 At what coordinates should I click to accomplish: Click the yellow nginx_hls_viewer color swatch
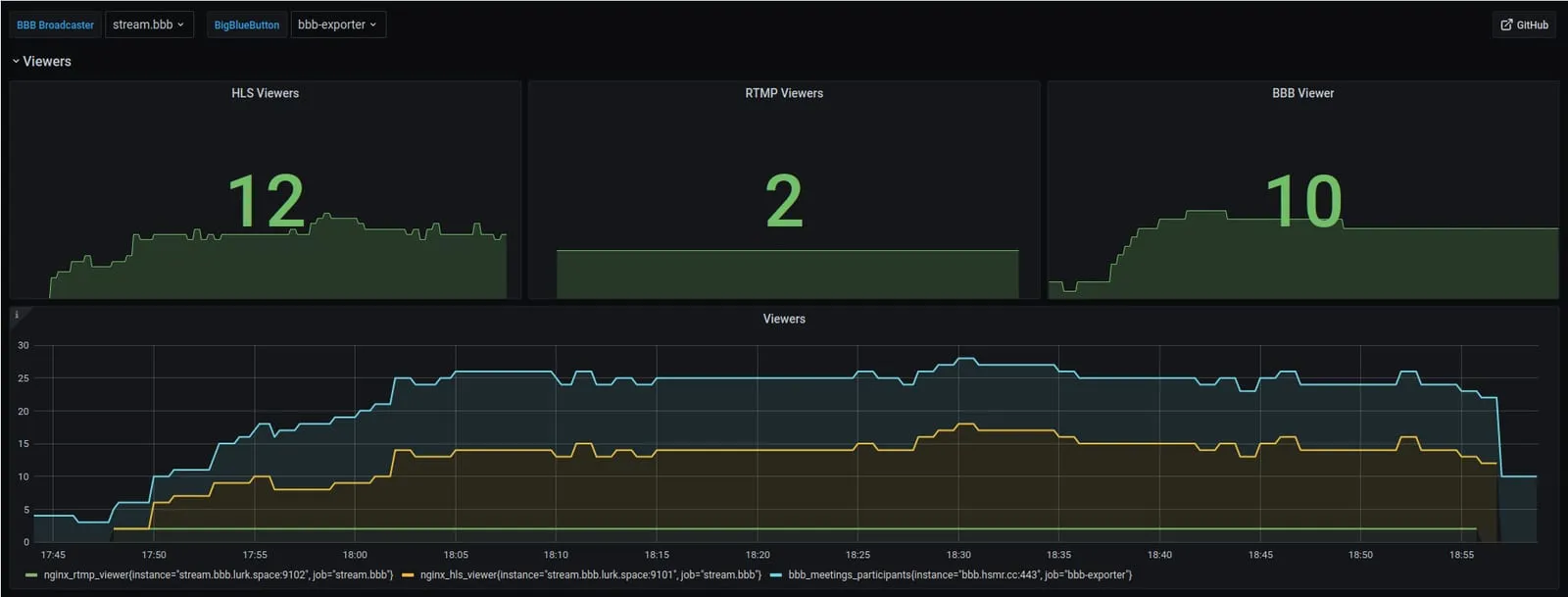(x=408, y=575)
